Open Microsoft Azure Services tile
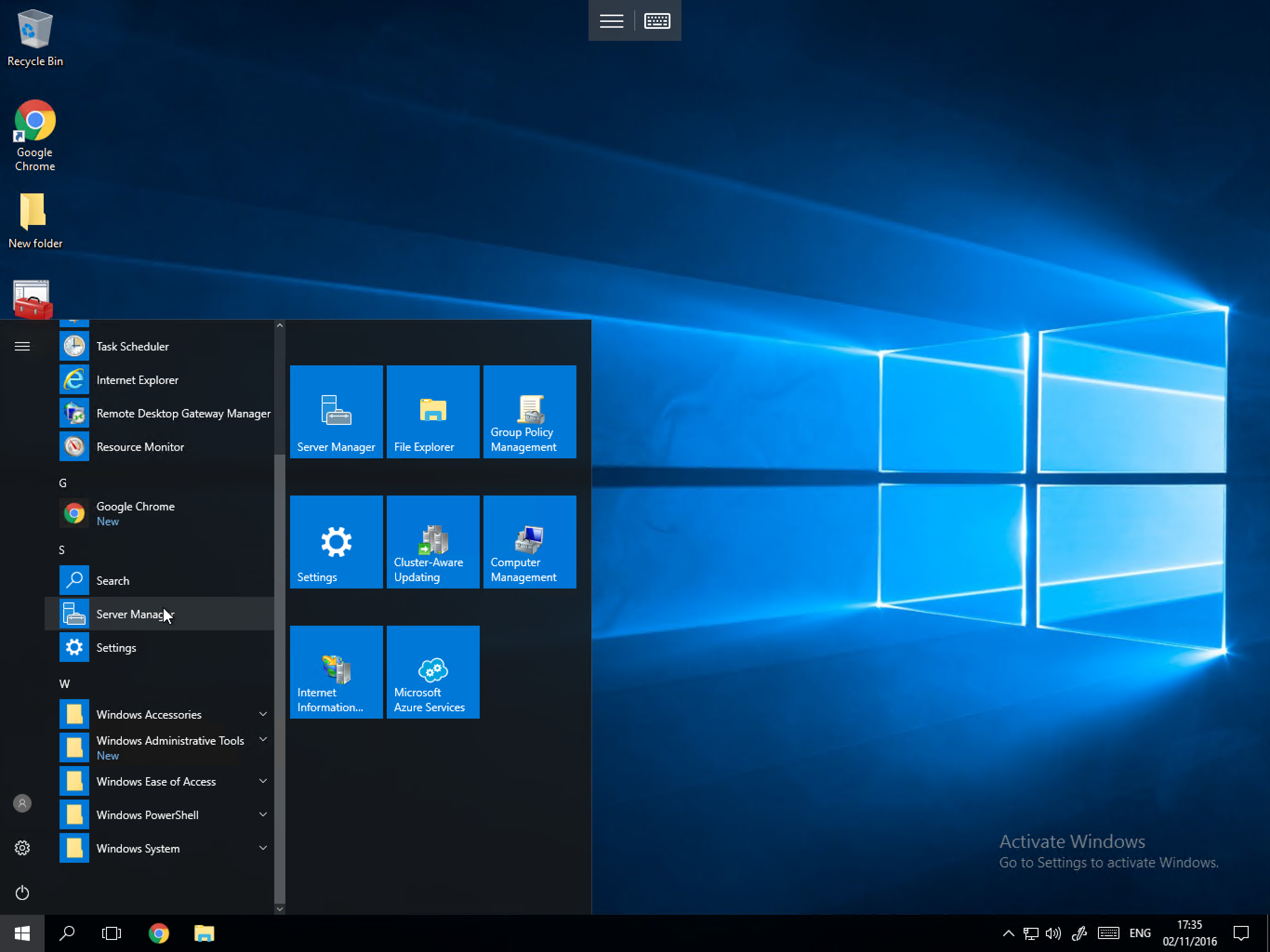 pyautogui.click(x=433, y=672)
